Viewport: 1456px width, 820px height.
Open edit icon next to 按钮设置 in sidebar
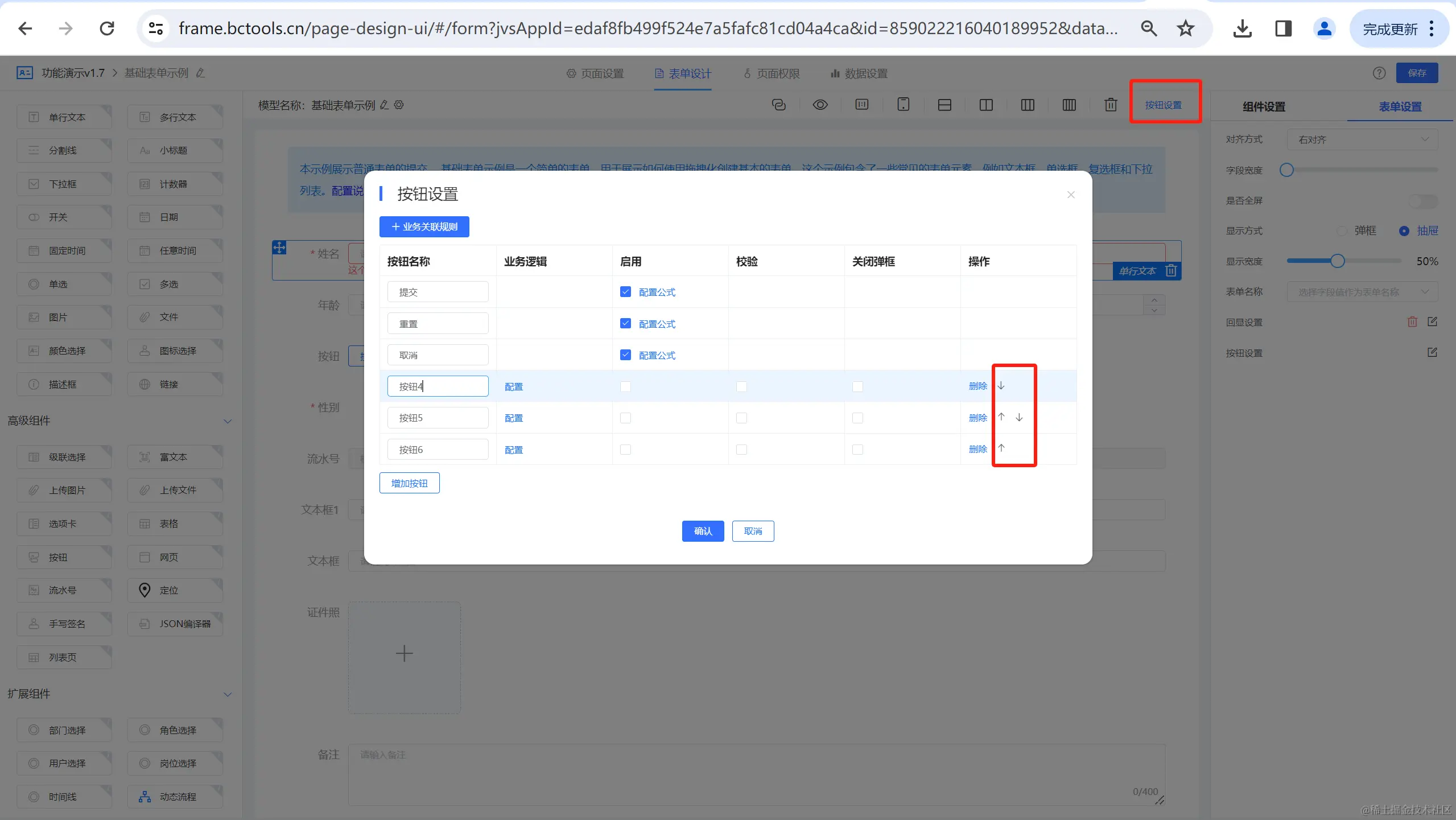[1432, 352]
